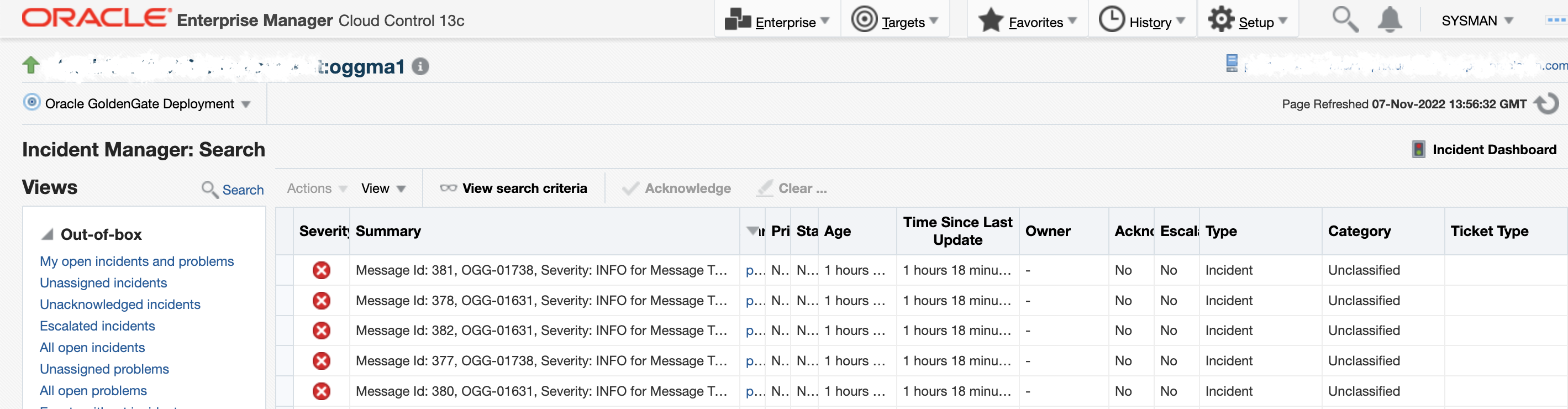This screenshot has width=1568, height=409.
Task: Click the search magnifier icon in header
Action: 1345,19
